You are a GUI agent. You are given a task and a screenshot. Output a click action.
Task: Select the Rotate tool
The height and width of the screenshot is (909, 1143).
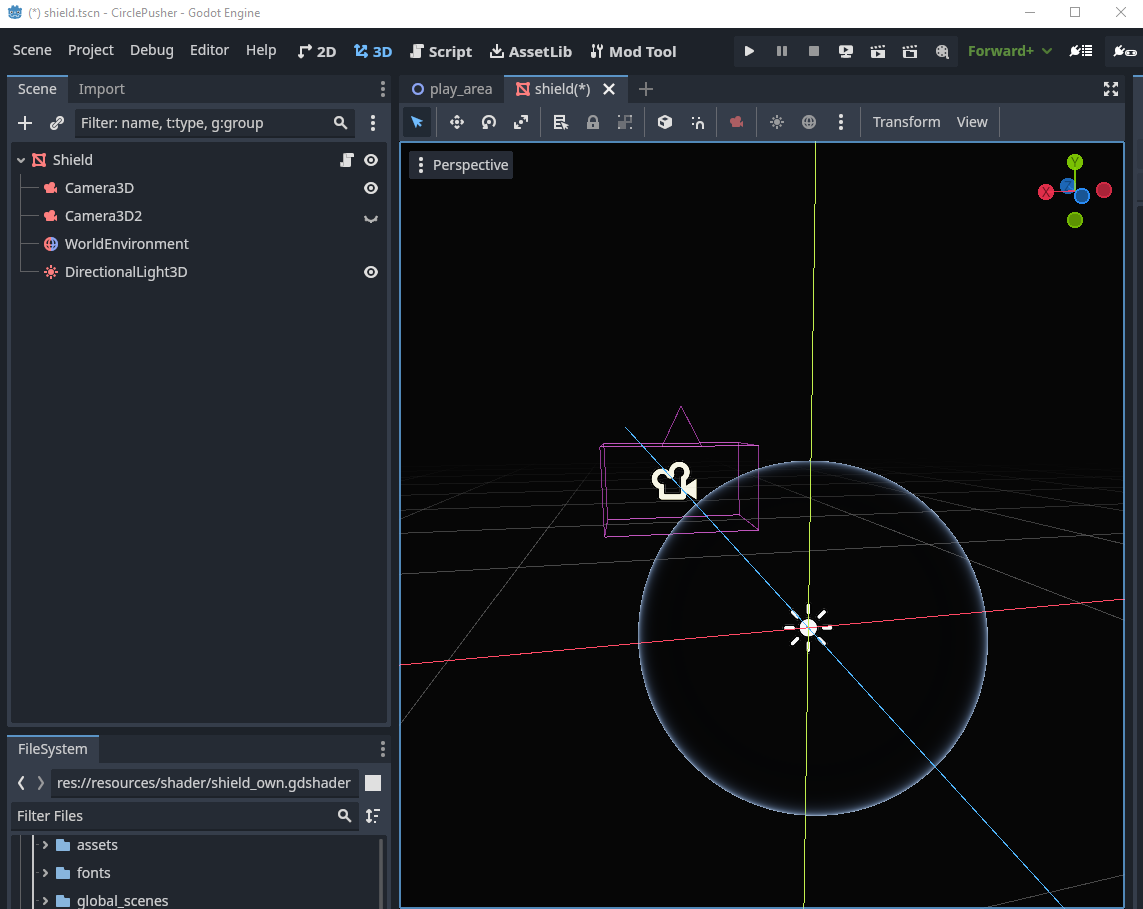coord(489,121)
